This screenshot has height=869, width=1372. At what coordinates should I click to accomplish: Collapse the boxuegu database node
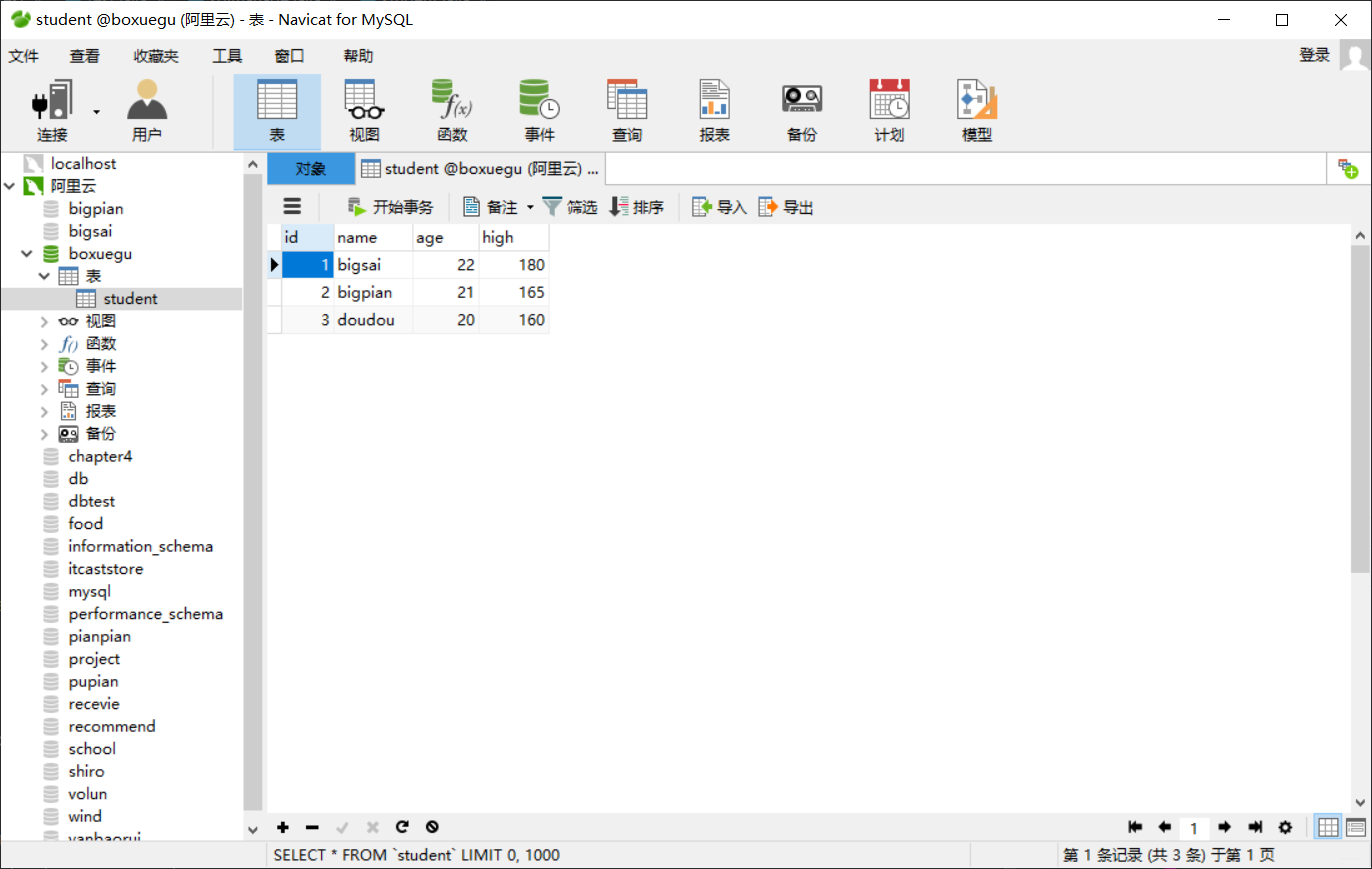click(27, 254)
